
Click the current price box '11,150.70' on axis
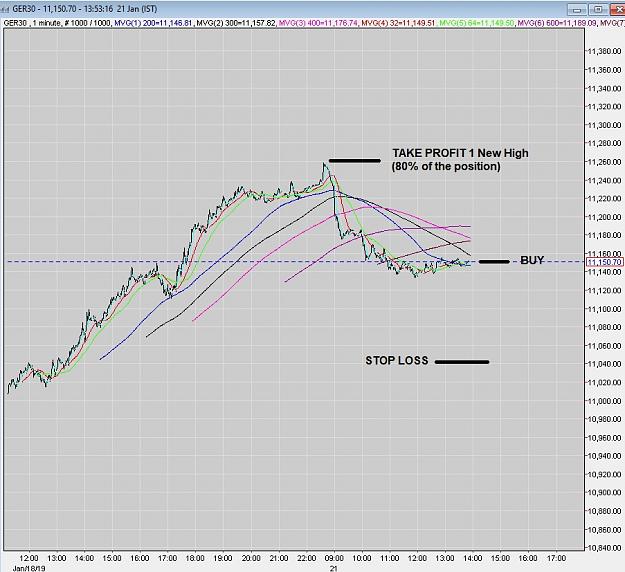point(605,262)
